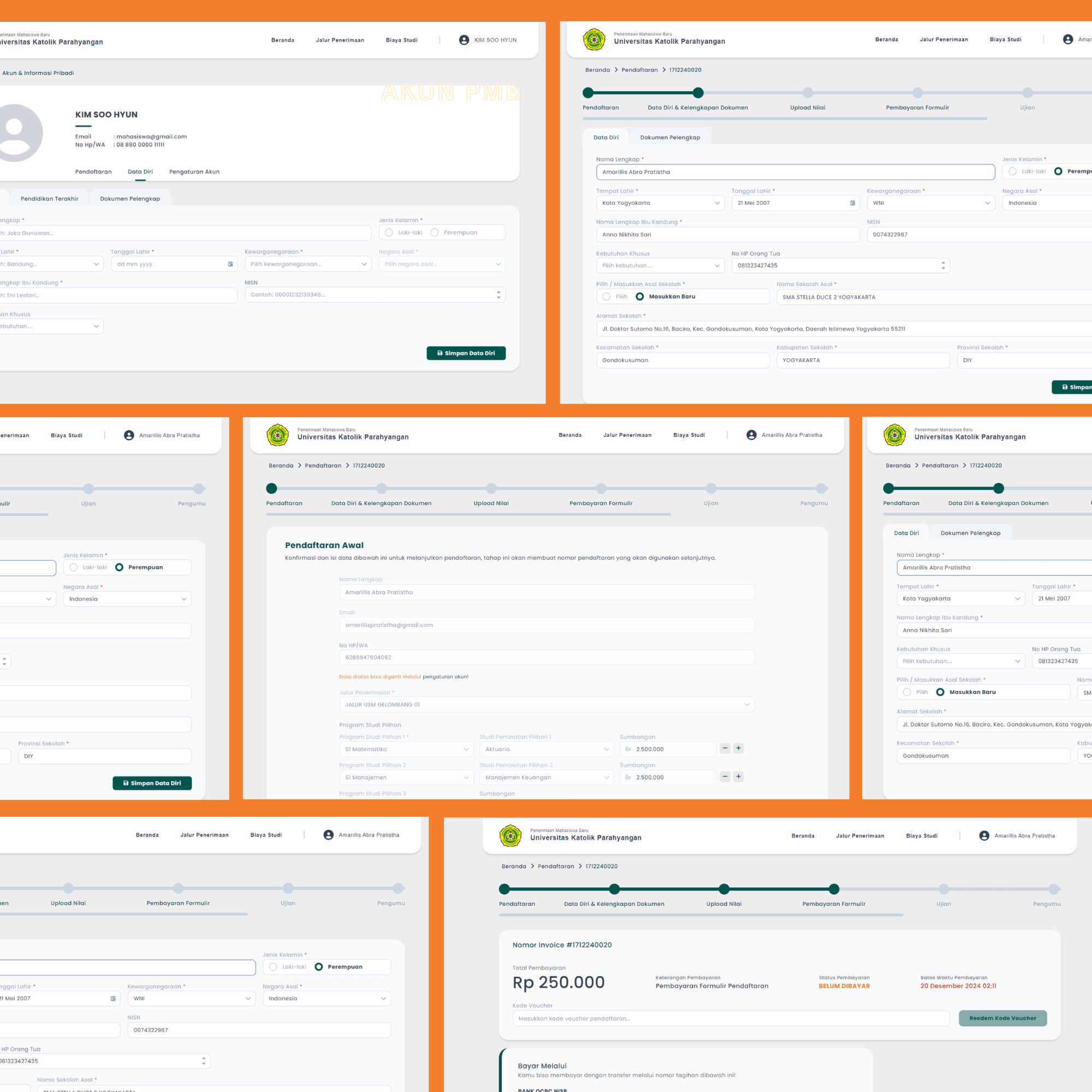Viewport: 1092px width, 1092px height.
Task: Open Biaya Studi in the Nomor Invoice window
Action: tap(922, 836)
